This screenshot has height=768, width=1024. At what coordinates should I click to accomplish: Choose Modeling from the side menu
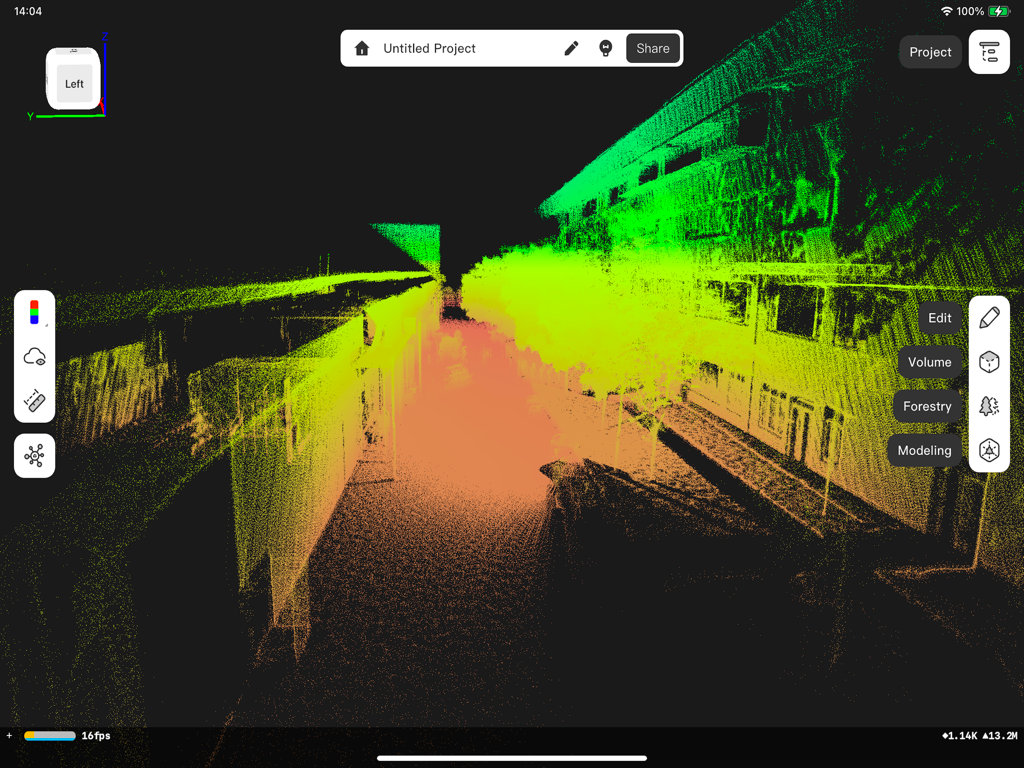click(x=924, y=450)
